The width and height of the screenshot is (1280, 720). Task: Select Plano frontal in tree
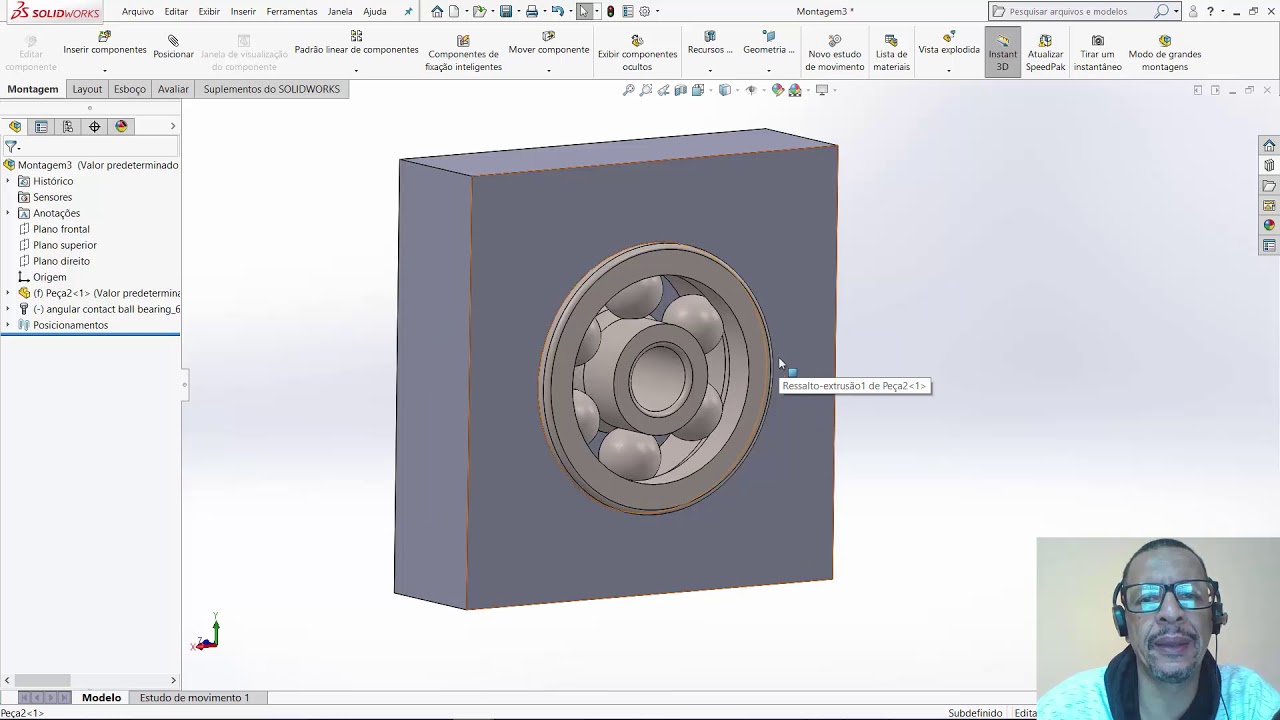point(61,229)
